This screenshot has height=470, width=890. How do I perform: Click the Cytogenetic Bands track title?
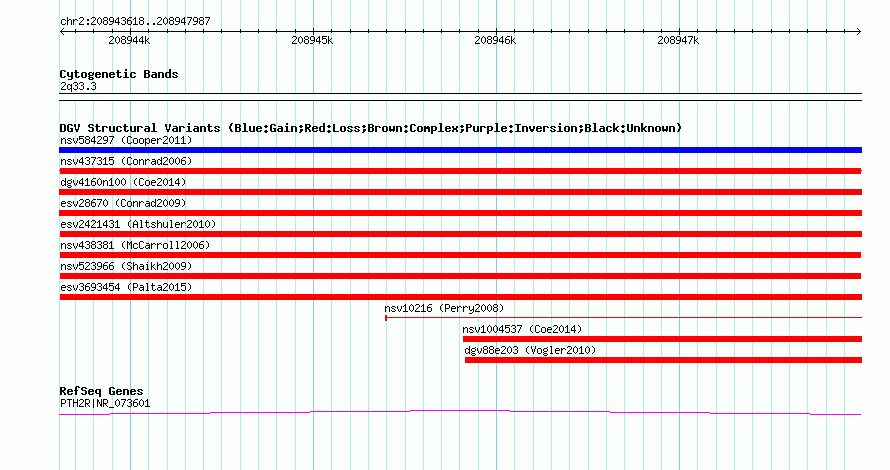(x=119, y=74)
